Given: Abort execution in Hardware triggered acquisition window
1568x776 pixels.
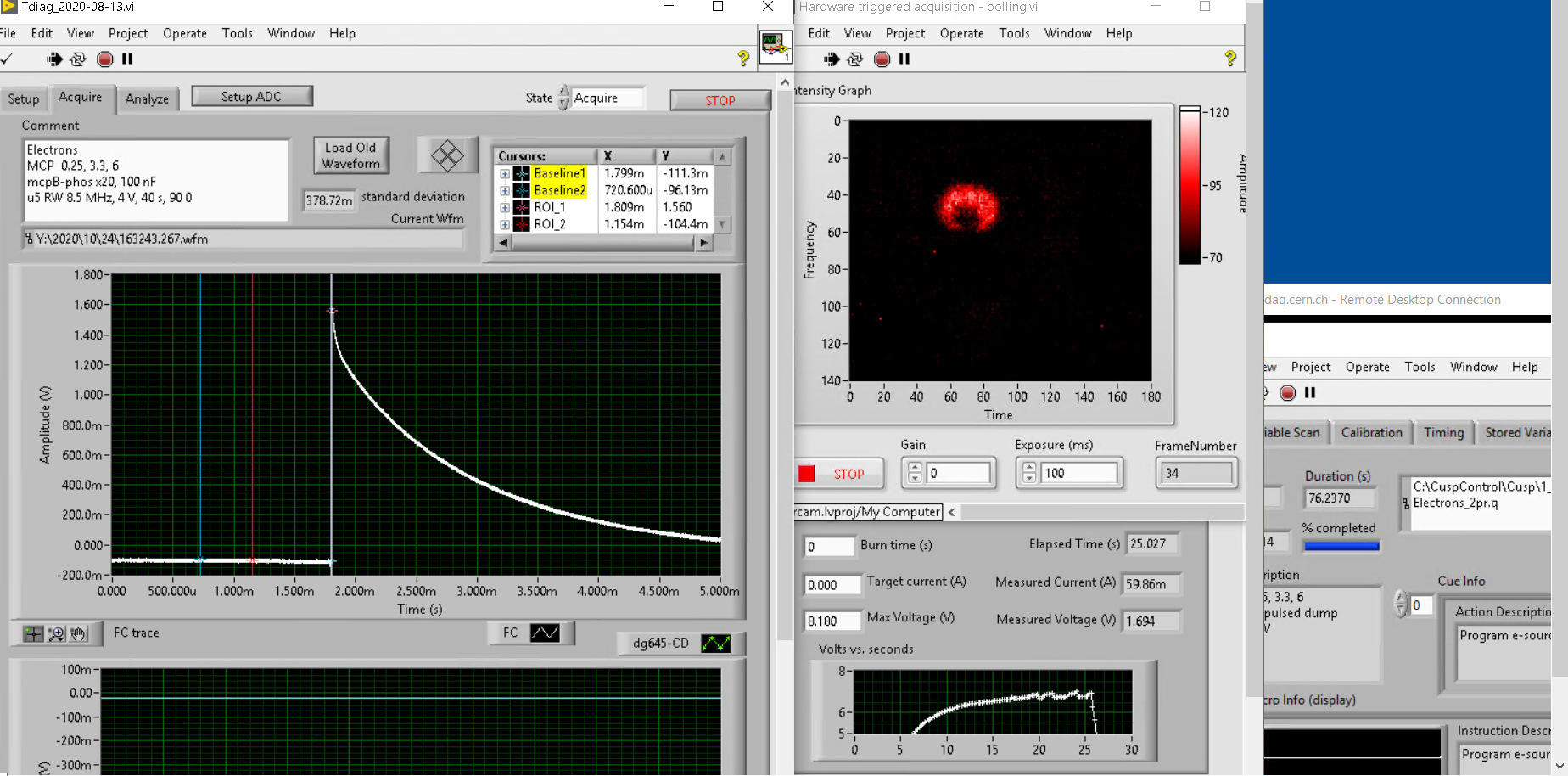Looking at the screenshot, I should pos(882,59).
